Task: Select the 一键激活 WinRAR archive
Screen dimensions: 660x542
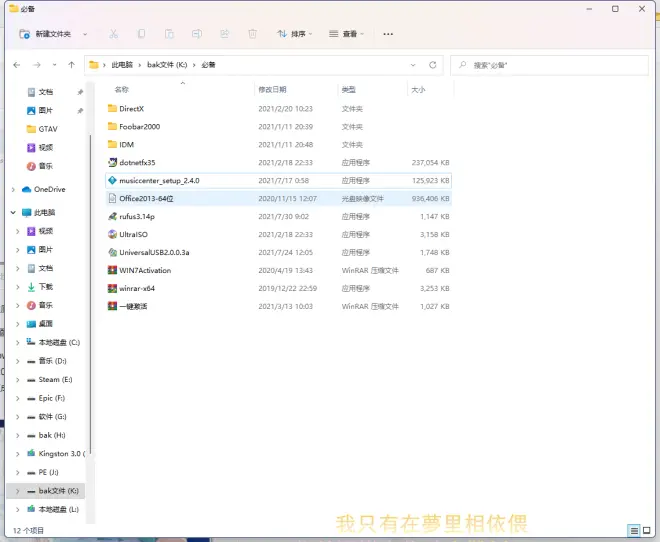Action: 278,306
